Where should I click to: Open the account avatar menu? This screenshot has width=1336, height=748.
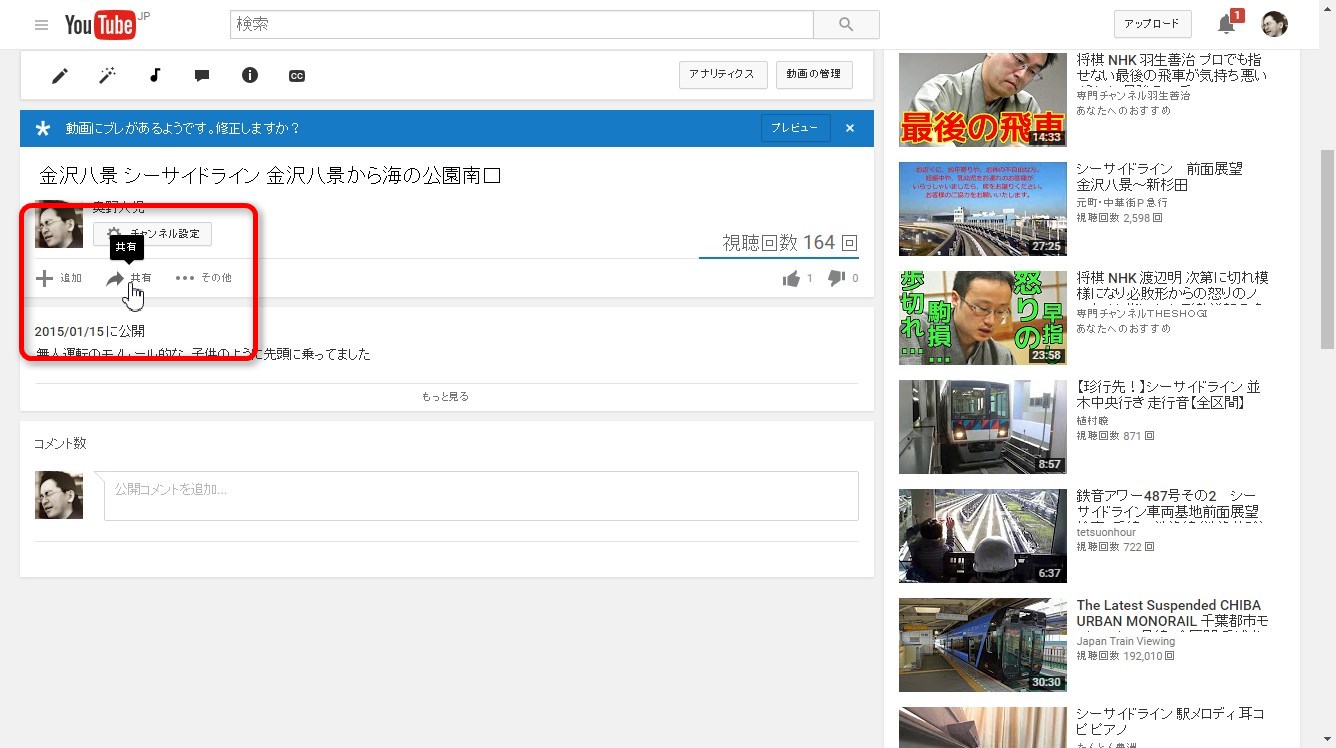tap(1274, 24)
